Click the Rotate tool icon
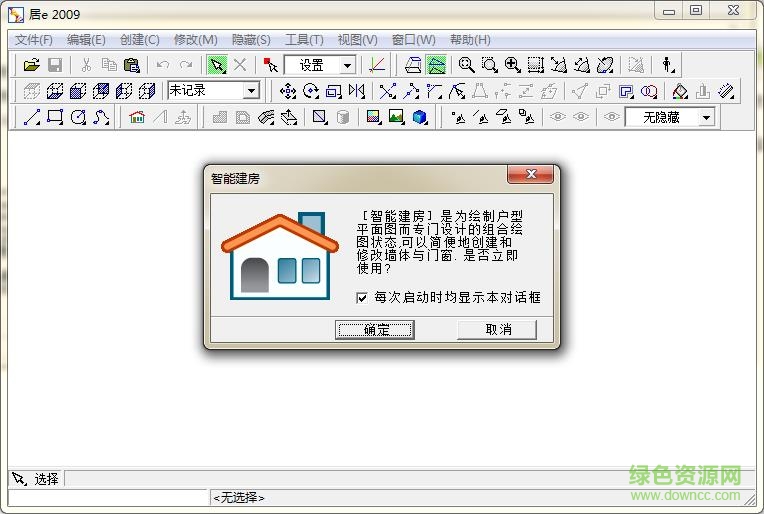Screen dimensions: 764x514 (311, 91)
